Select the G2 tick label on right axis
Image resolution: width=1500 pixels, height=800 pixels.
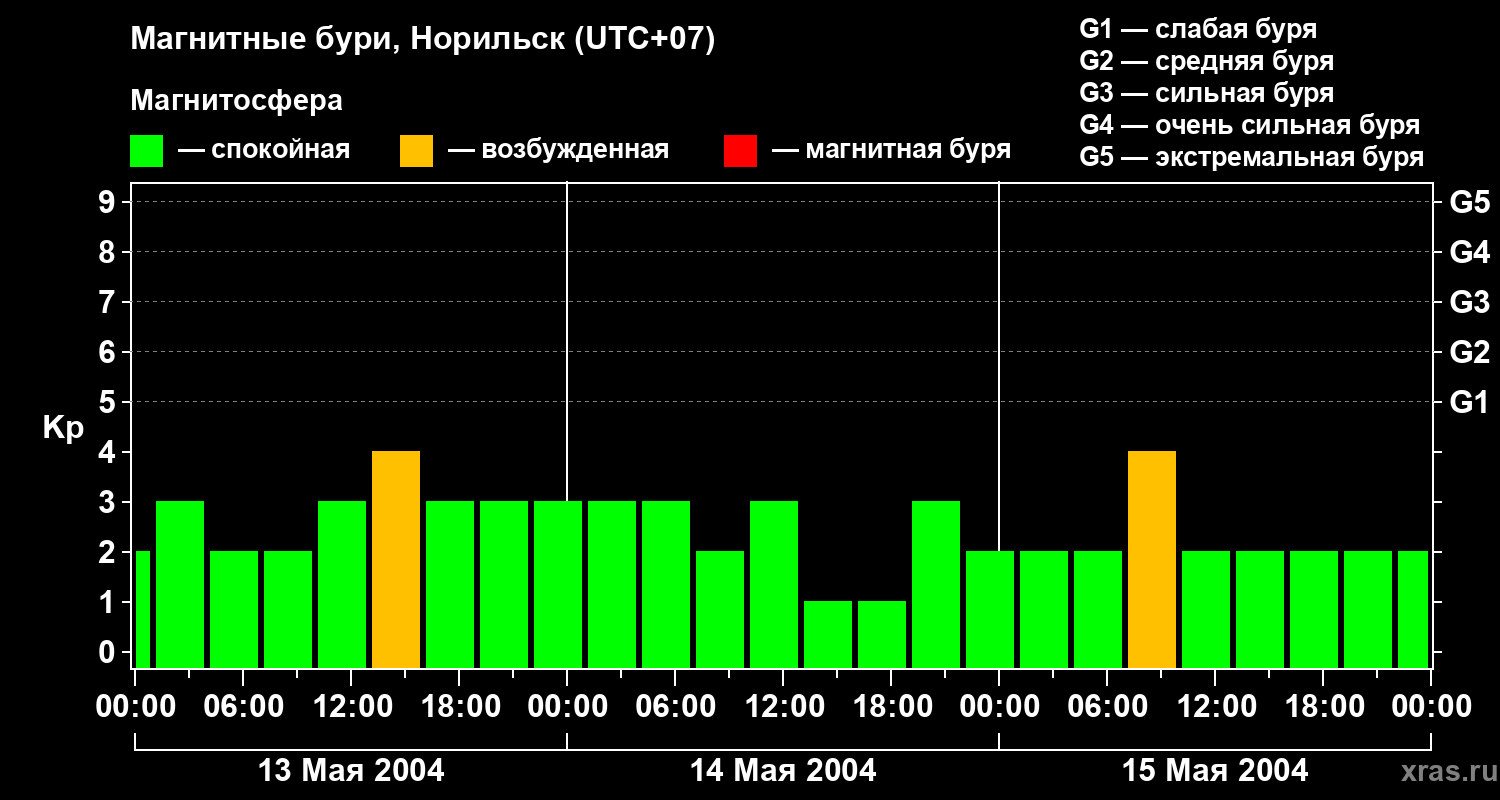tap(1469, 352)
